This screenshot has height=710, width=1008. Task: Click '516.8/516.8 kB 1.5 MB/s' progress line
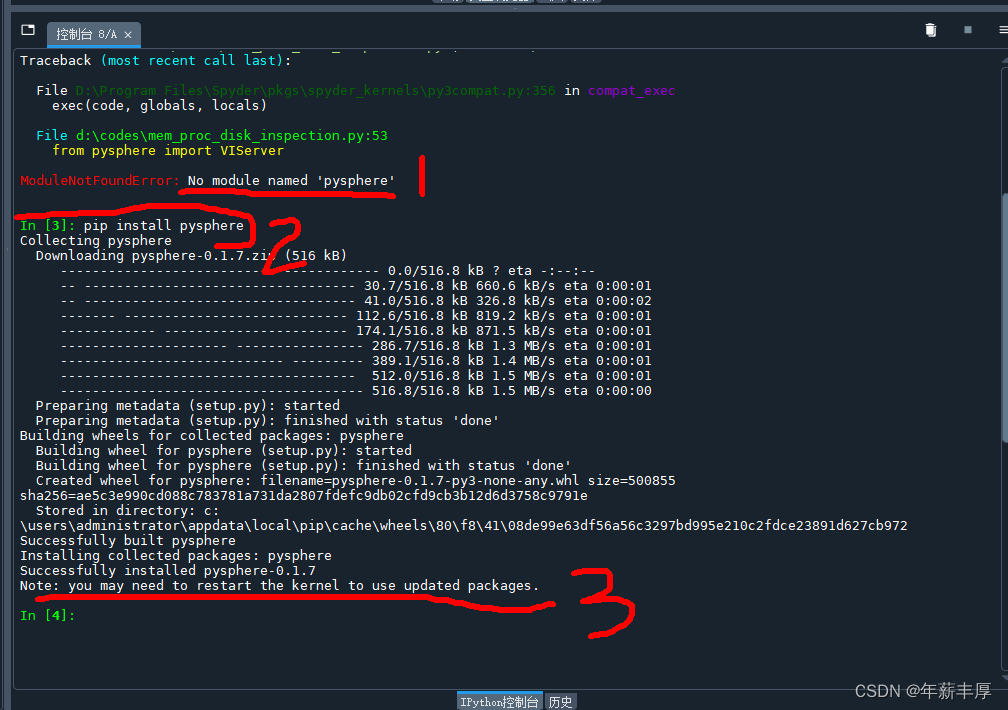coord(356,390)
